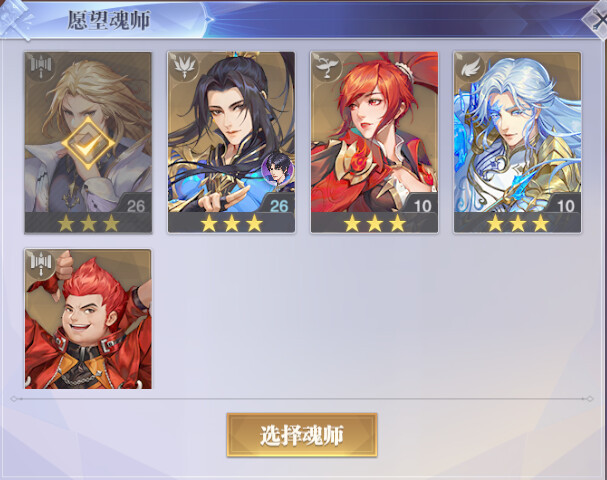This screenshot has height=480, width=607.
Task: Click level 10 badge on blue-haired hero
Action: click(565, 206)
